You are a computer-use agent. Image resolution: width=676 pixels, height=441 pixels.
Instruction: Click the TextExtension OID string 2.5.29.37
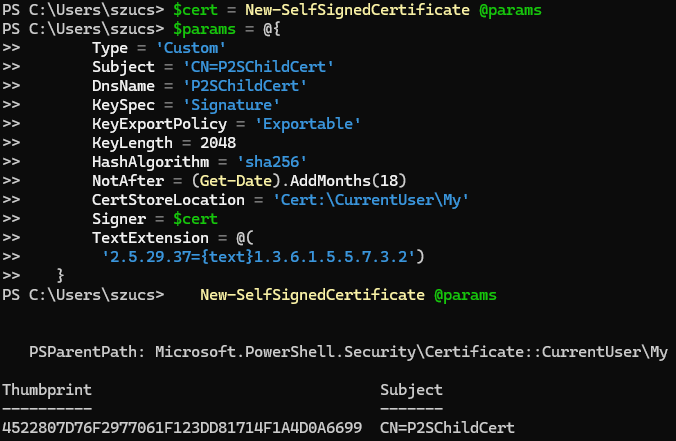[263, 257]
